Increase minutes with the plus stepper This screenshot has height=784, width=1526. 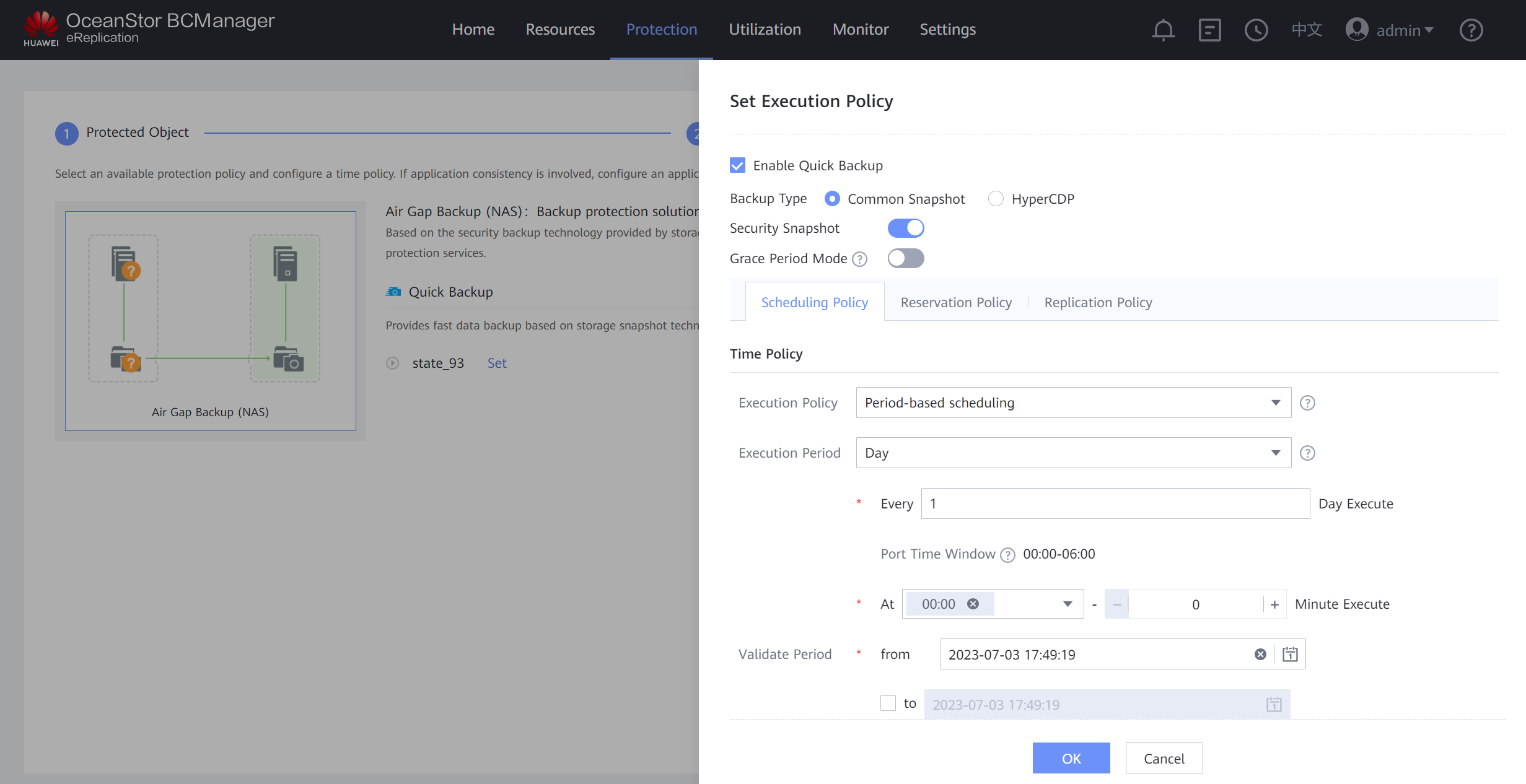point(1274,604)
